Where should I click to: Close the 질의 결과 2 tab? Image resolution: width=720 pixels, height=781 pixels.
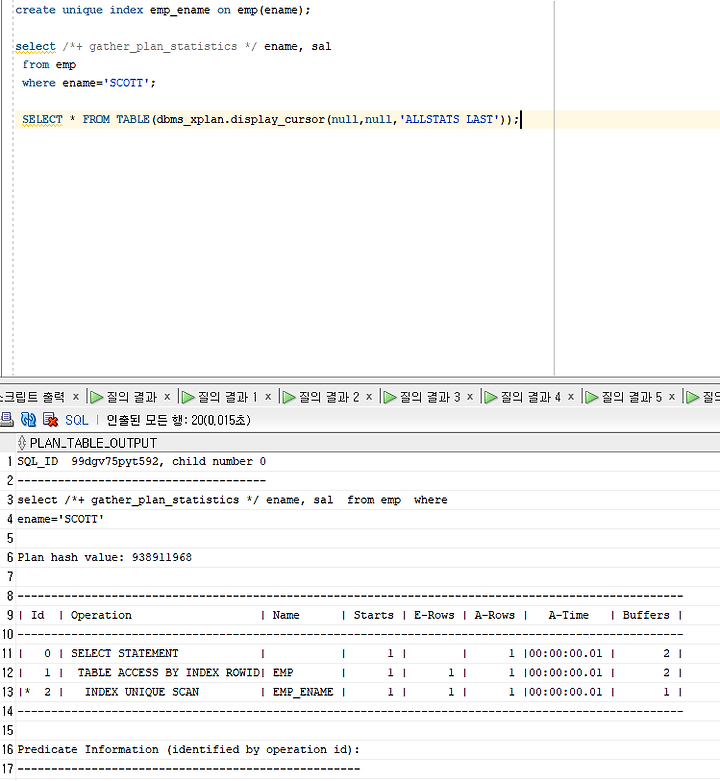point(369,397)
